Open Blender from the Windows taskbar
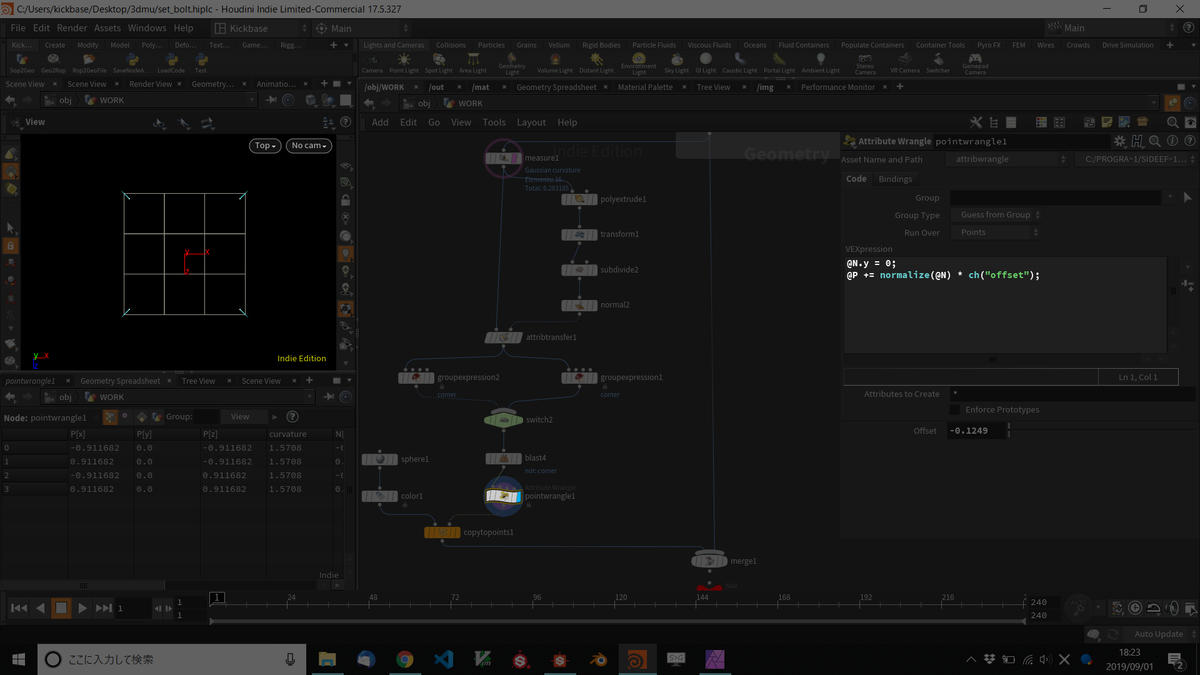 pos(598,659)
